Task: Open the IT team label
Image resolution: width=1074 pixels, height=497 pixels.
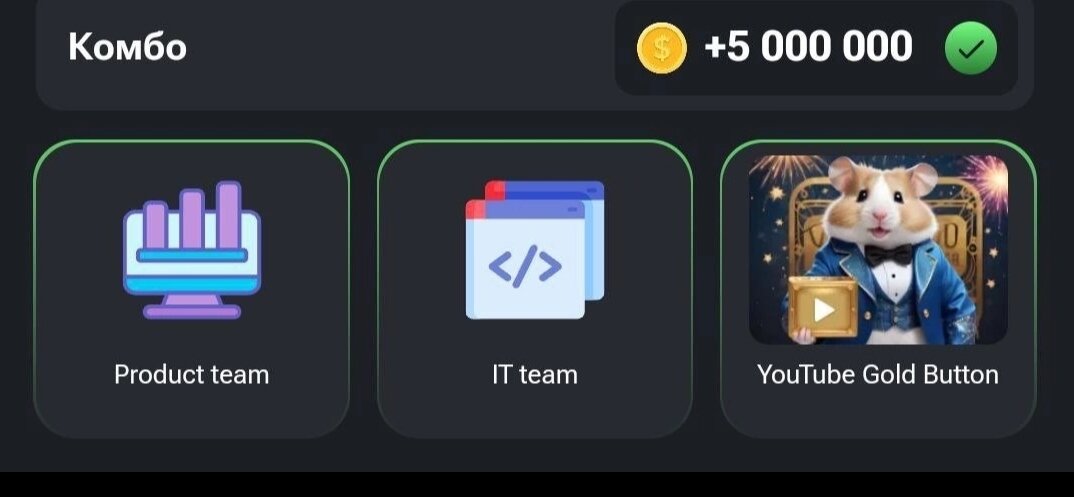Action: click(534, 374)
